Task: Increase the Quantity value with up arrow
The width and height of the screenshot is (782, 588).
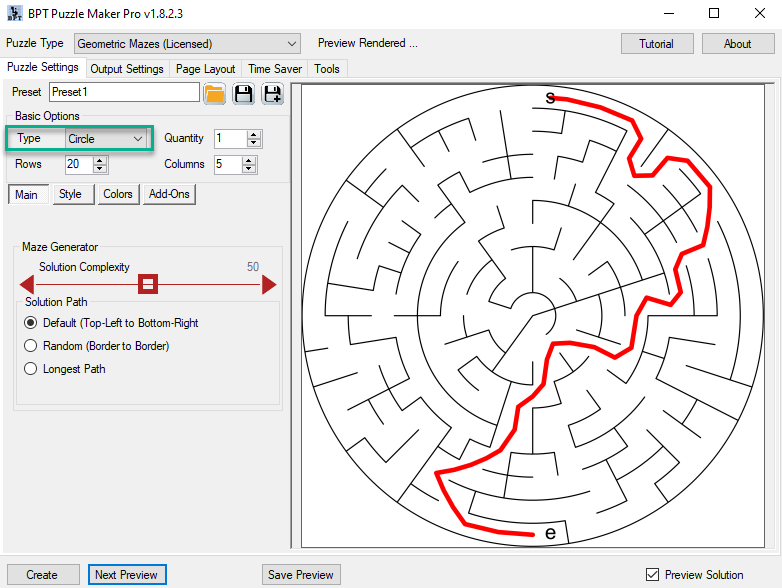Action: point(254,134)
